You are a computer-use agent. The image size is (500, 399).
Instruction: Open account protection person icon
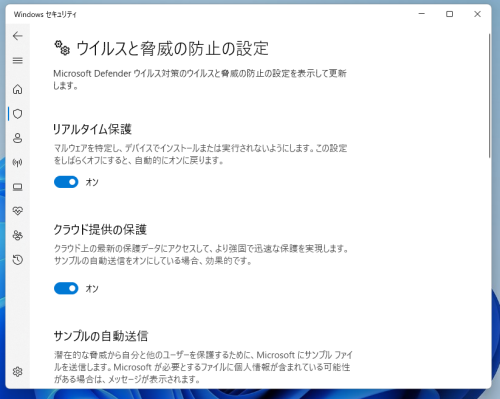(x=18, y=138)
